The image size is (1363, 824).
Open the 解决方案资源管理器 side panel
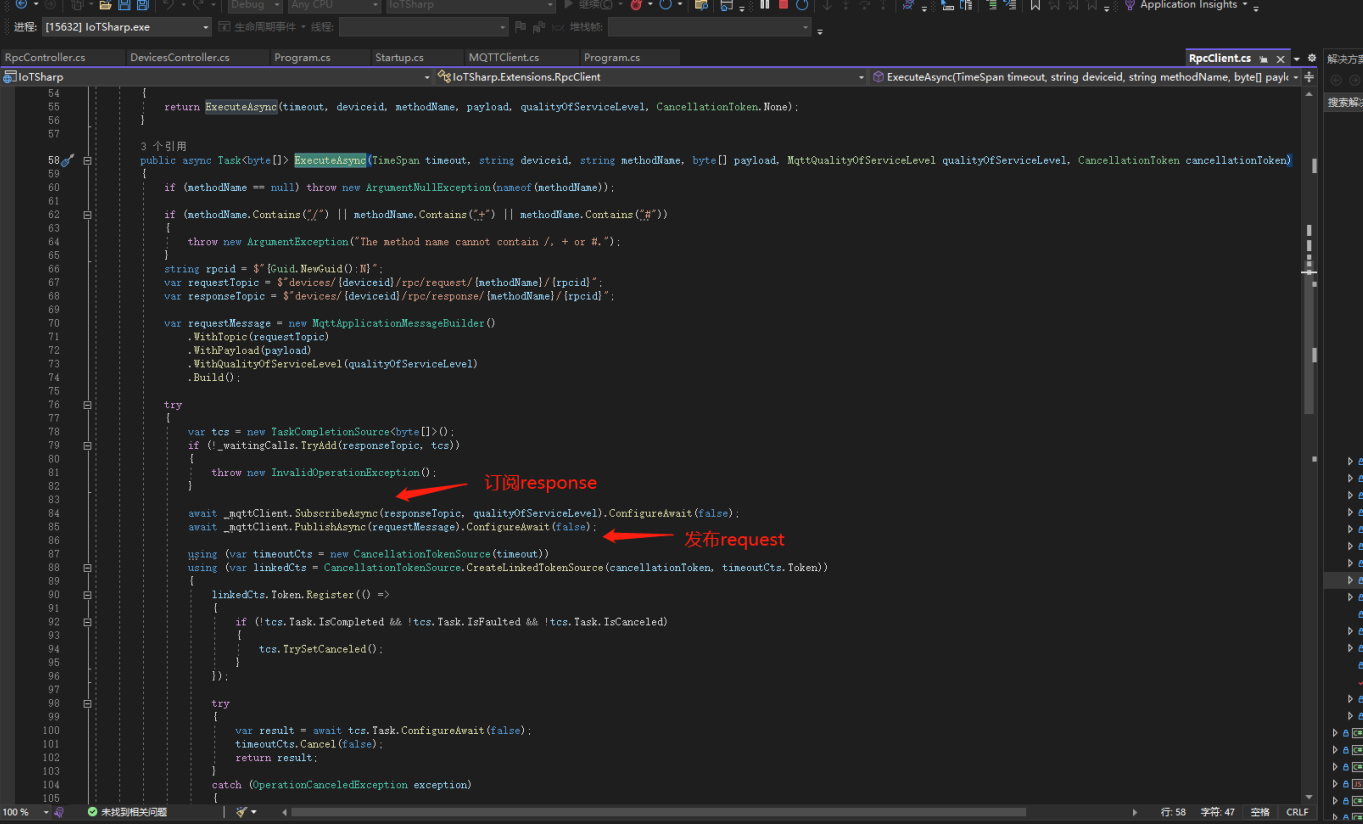(x=1347, y=60)
